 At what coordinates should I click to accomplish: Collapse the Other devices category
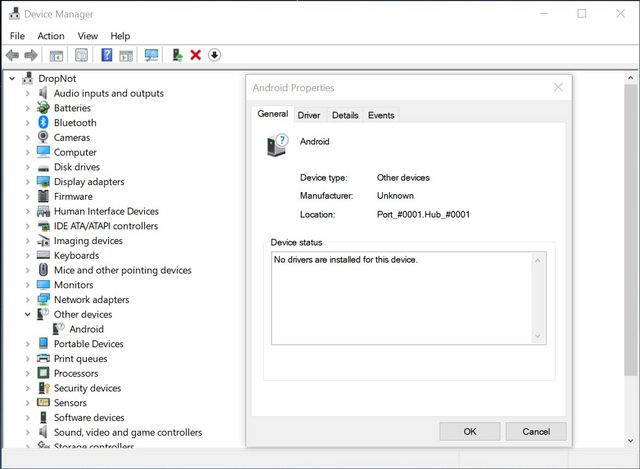27,314
